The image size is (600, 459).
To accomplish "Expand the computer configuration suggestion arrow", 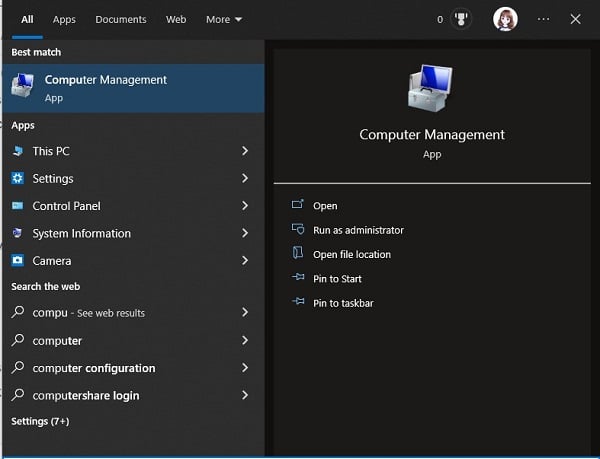I will [x=245, y=368].
